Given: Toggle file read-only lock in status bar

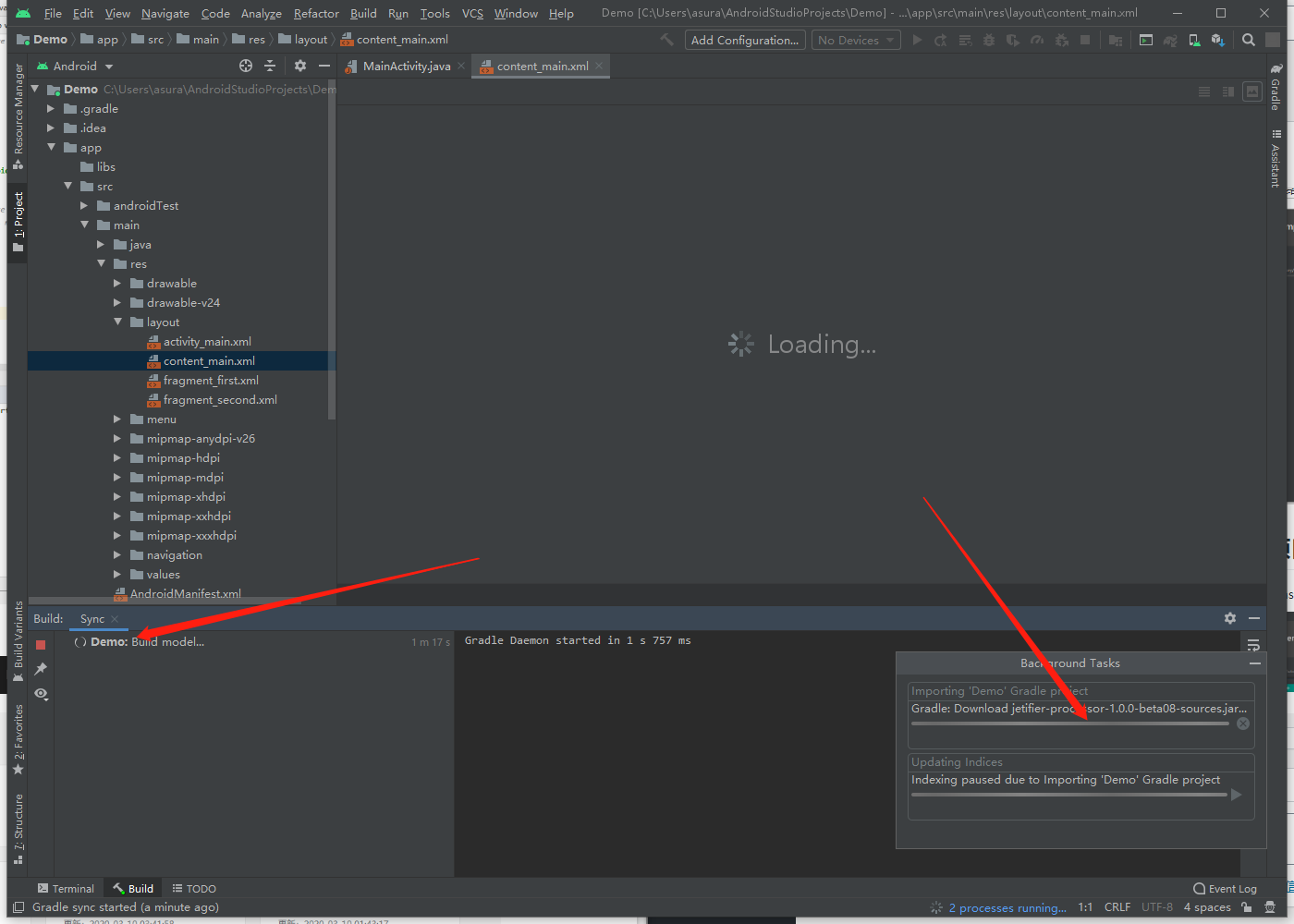Looking at the screenshot, I should pyautogui.click(x=1247, y=907).
